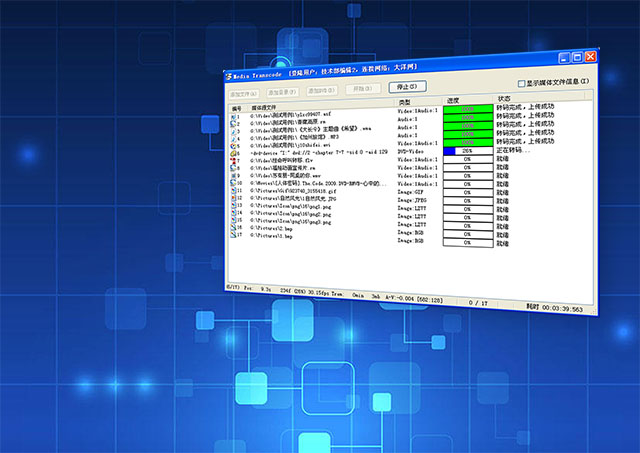Click the 耗时 00:03:39:563 elapsed time
Image resolution: width=640 pixels, height=453 pixels.
[554, 308]
